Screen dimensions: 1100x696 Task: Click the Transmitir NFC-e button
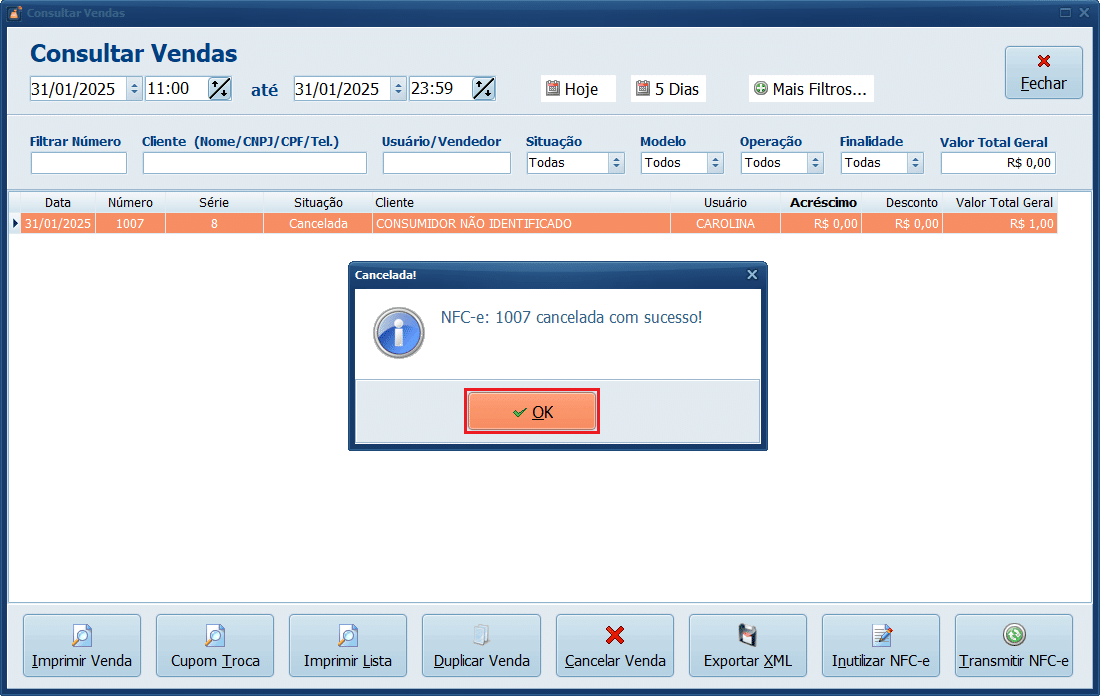(1014, 645)
